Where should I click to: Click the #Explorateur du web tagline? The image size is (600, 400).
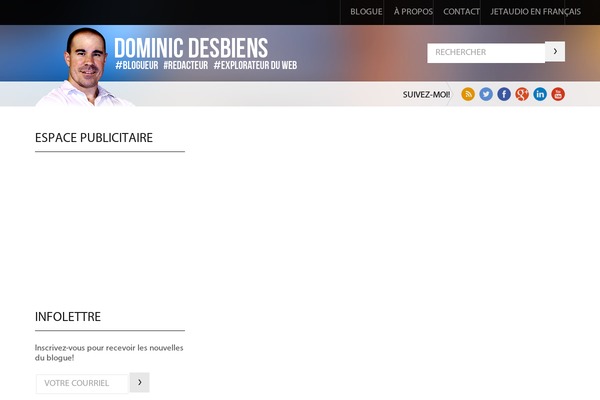tap(255, 65)
